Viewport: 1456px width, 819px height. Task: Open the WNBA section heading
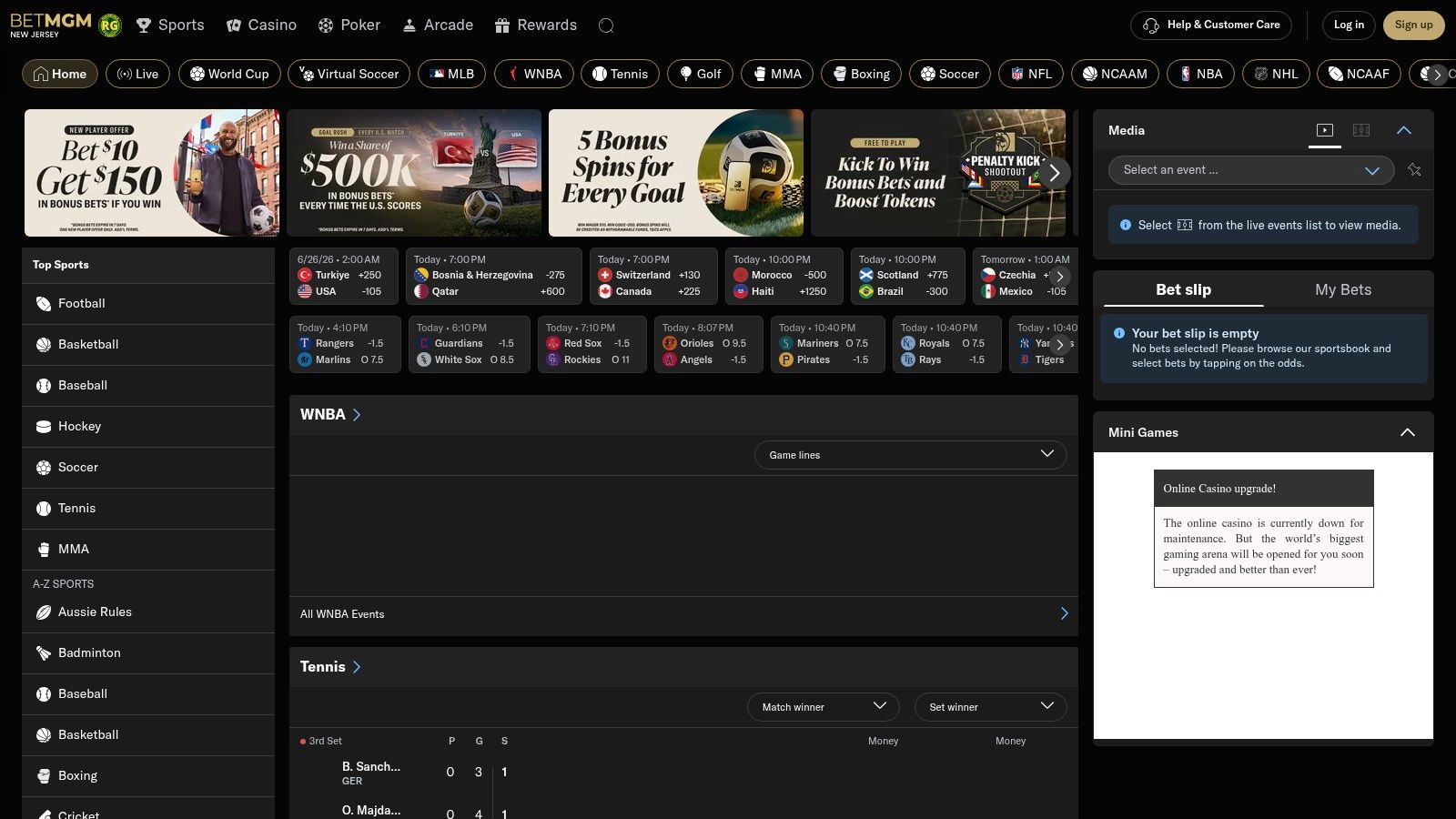(x=330, y=414)
